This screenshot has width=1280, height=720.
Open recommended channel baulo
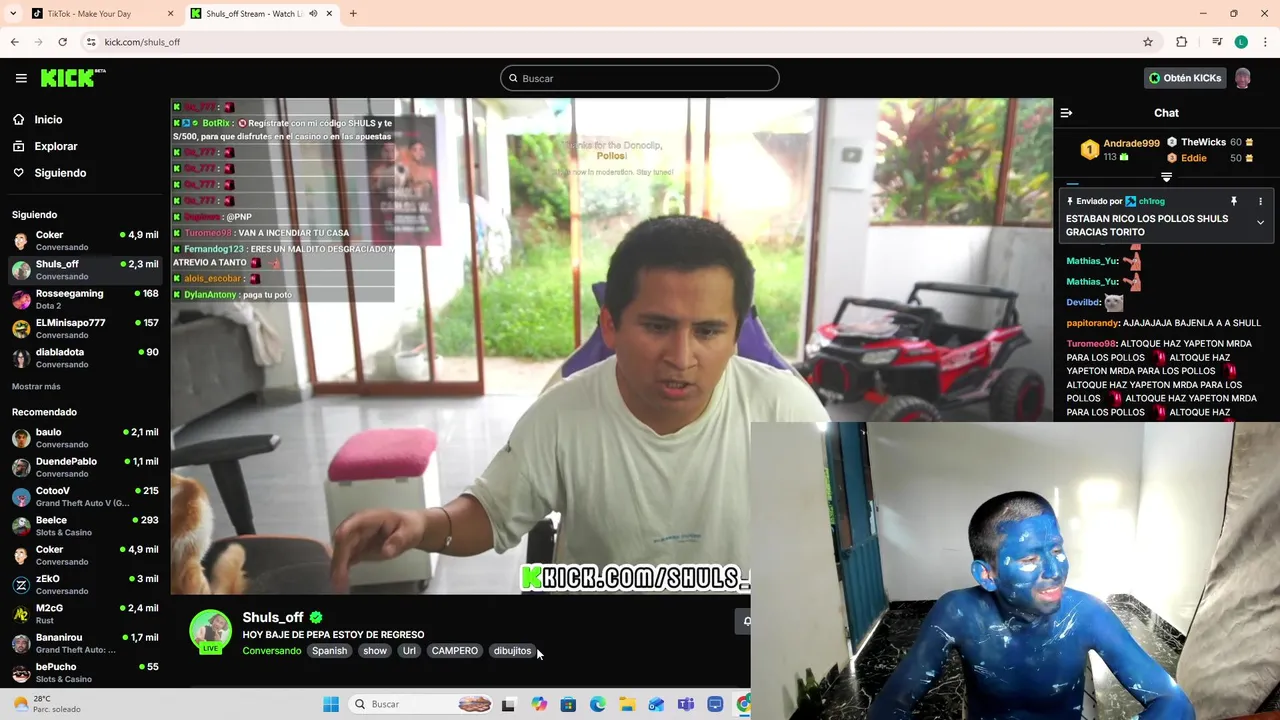click(x=85, y=438)
